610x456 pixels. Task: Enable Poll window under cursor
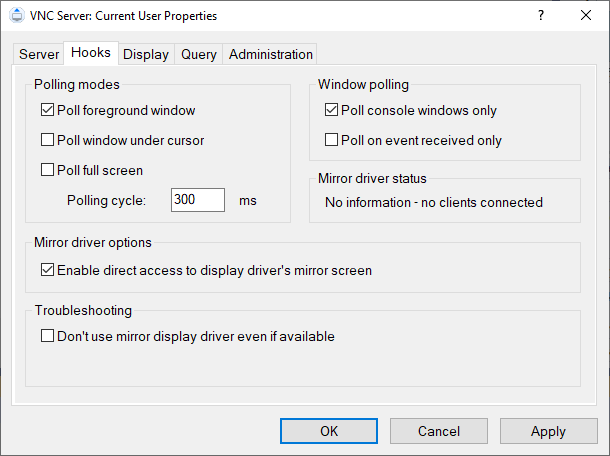pos(48,140)
